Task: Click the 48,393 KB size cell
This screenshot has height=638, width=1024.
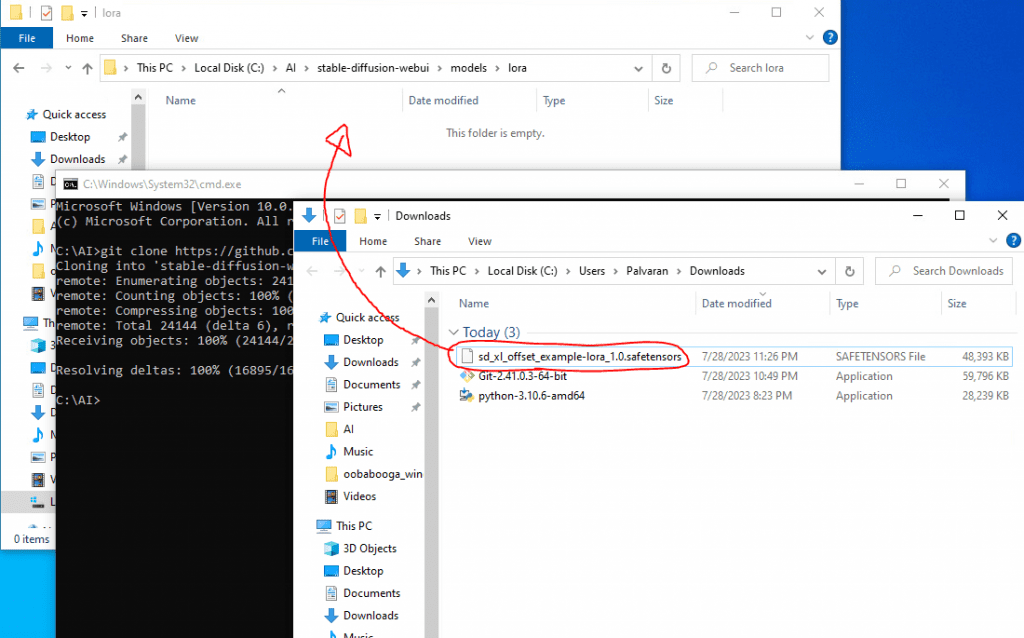Action: click(x=985, y=357)
